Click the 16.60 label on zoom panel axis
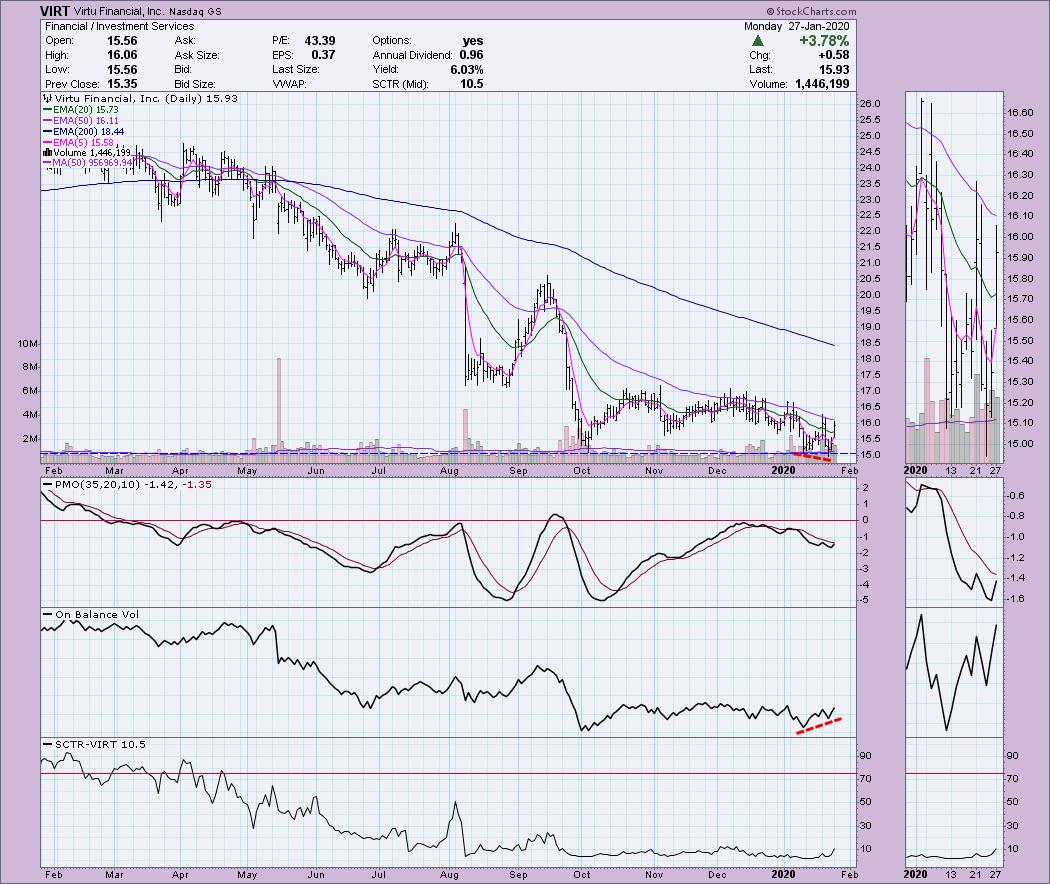This screenshot has width=1050, height=884. pos(1020,113)
